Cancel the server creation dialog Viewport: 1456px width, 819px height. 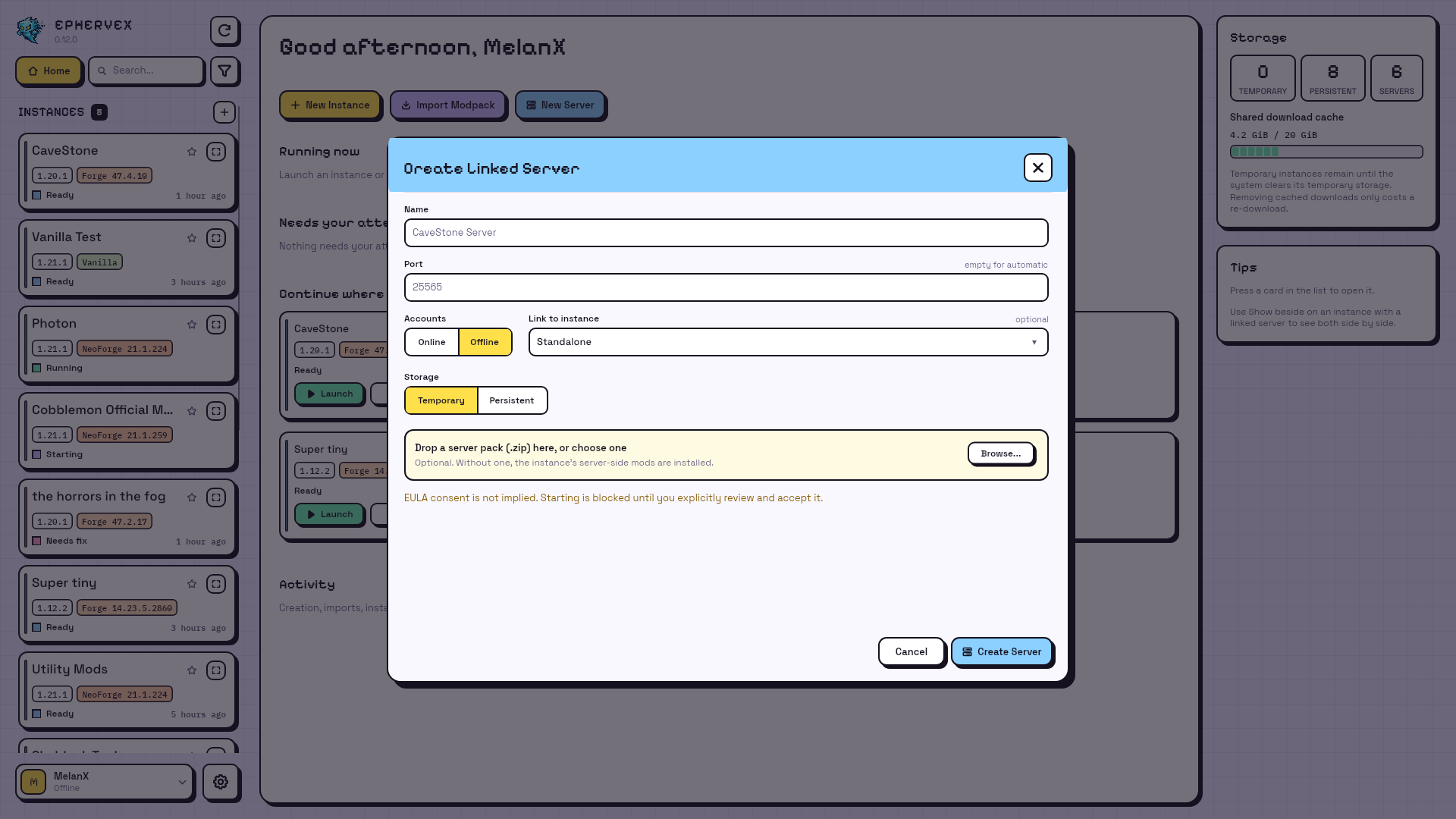coord(912,652)
